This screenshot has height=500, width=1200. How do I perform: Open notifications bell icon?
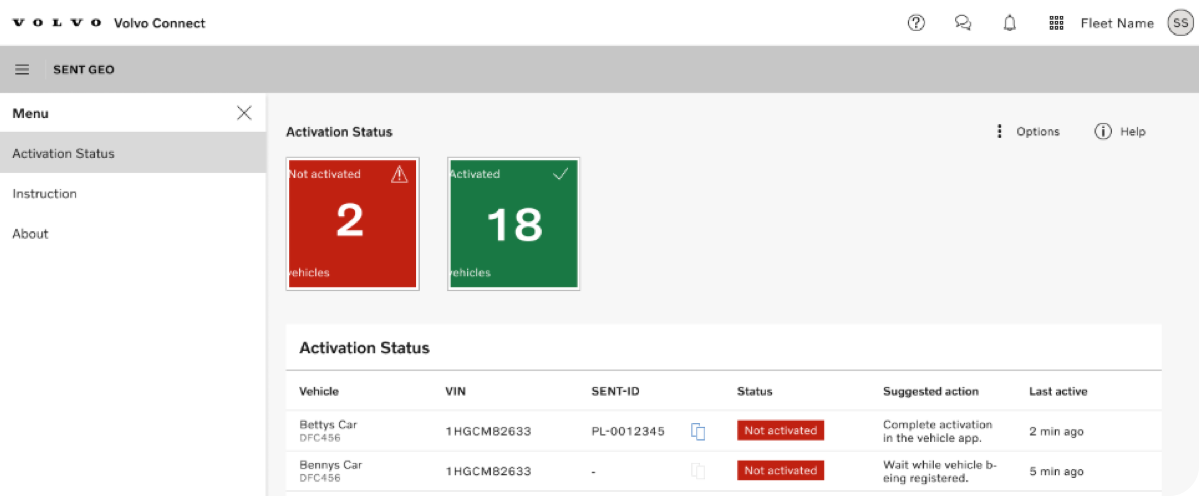1010,23
